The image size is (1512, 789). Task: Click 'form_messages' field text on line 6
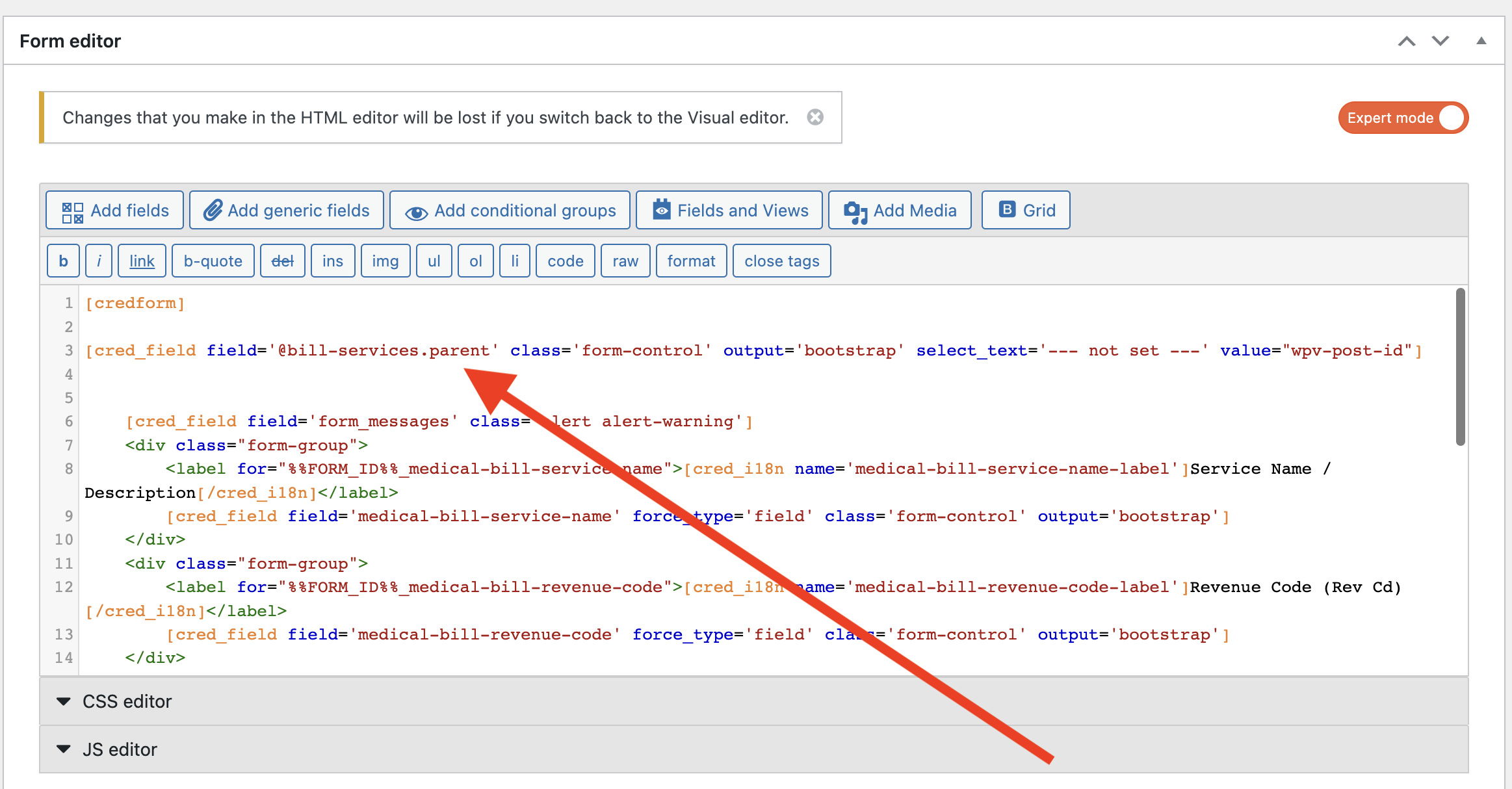point(384,421)
